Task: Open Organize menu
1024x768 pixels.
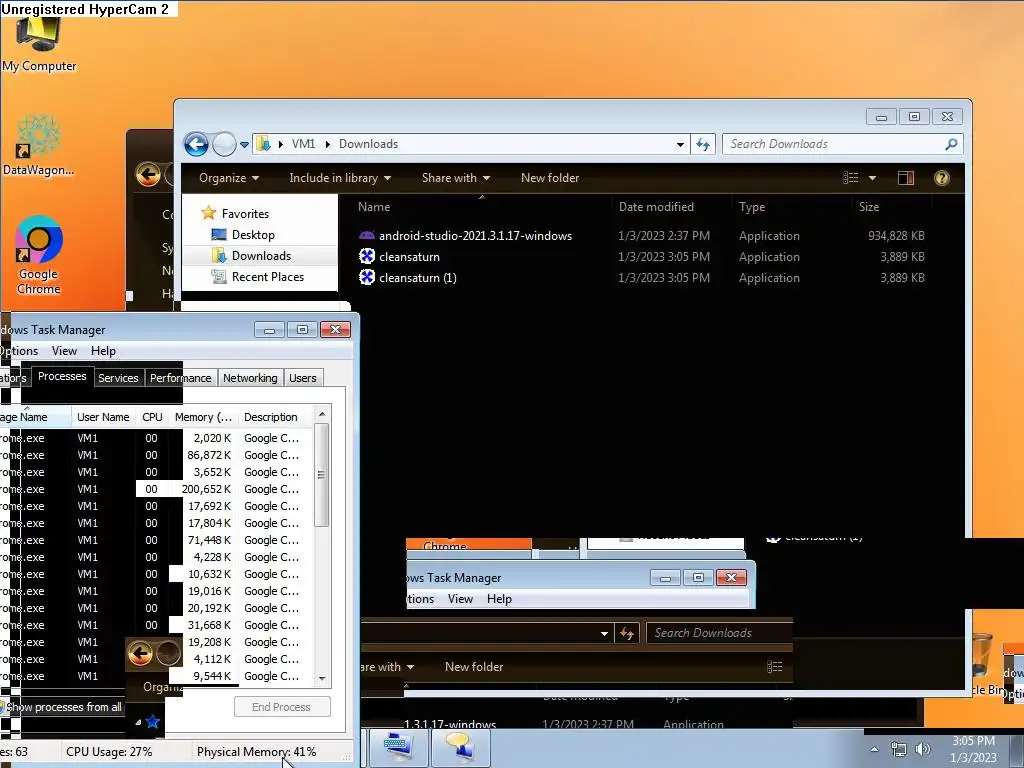Action: [229, 178]
